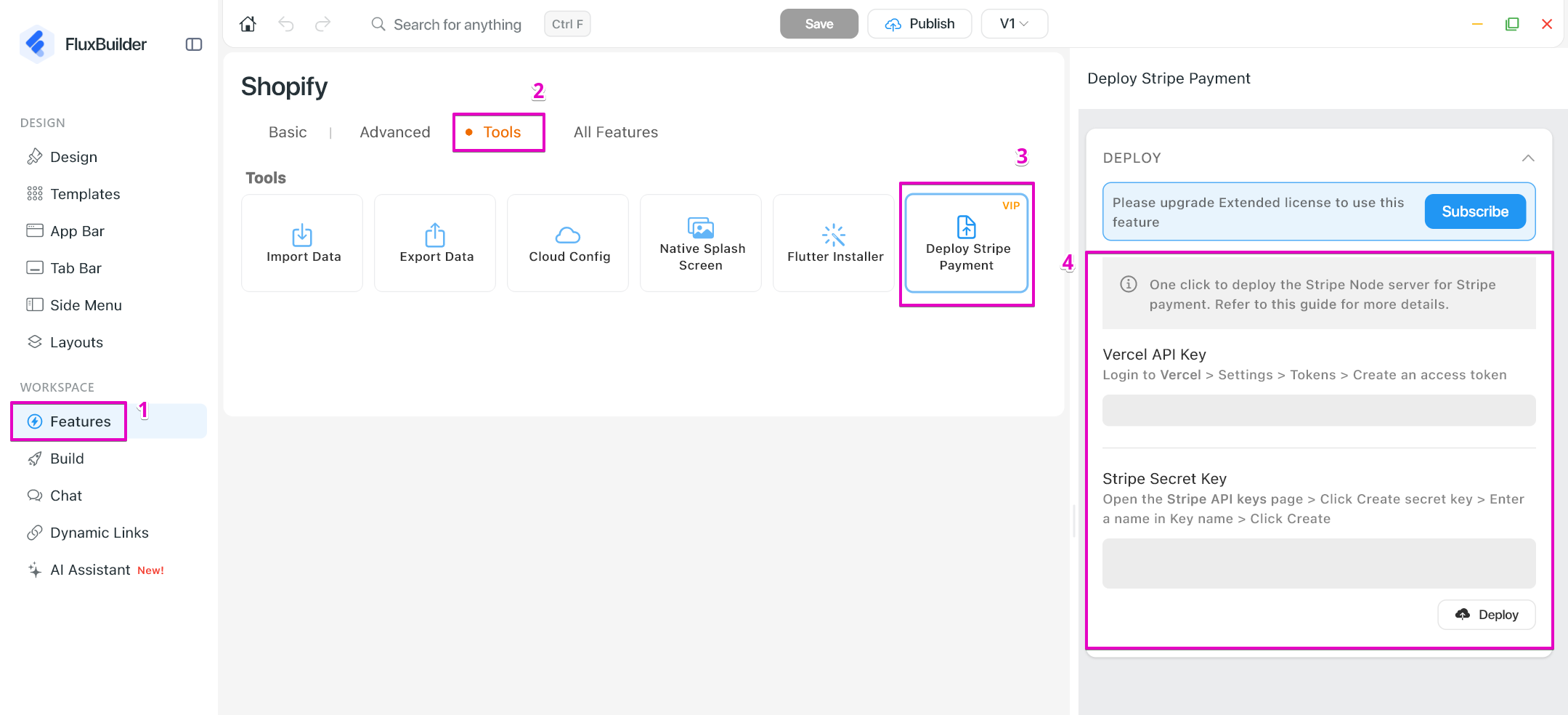Open the V1 version dropdown

(x=1014, y=24)
